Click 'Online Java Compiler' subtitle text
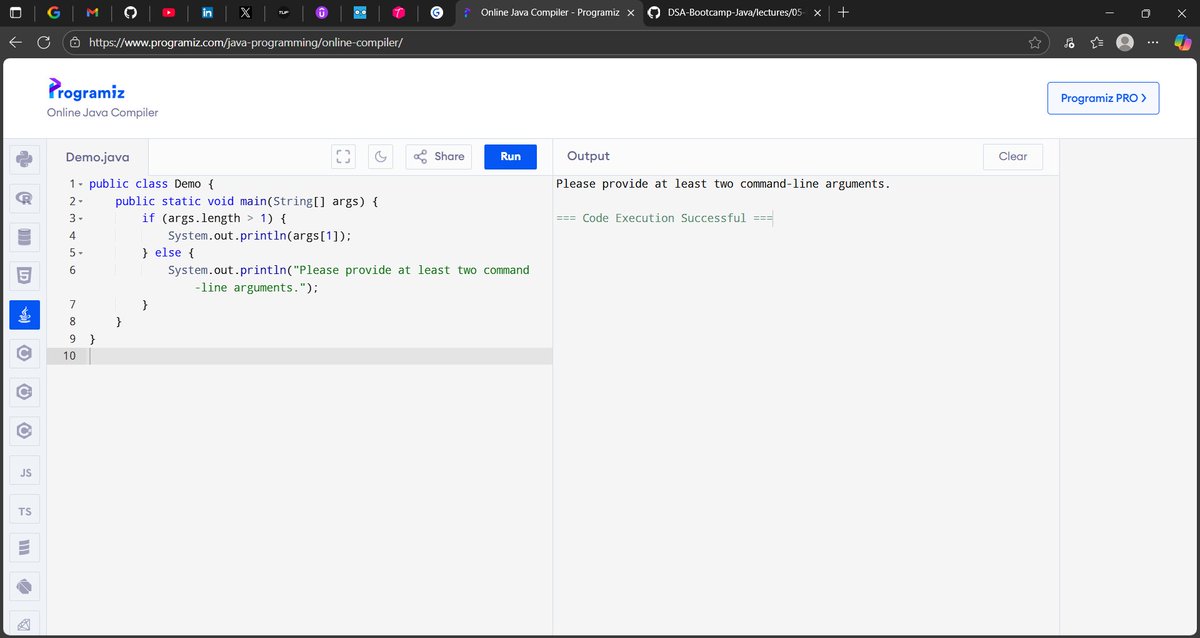 (102, 113)
